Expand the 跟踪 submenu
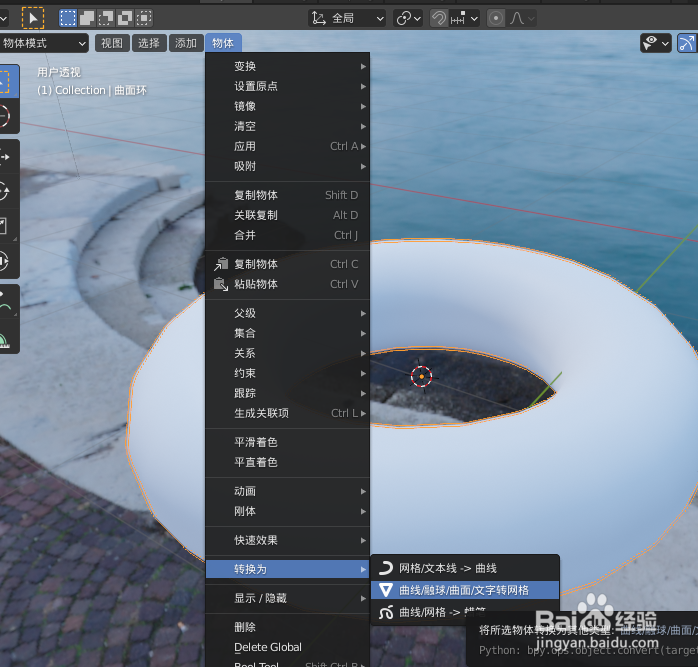Viewport: 698px width, 667px height. click(288, 393)
